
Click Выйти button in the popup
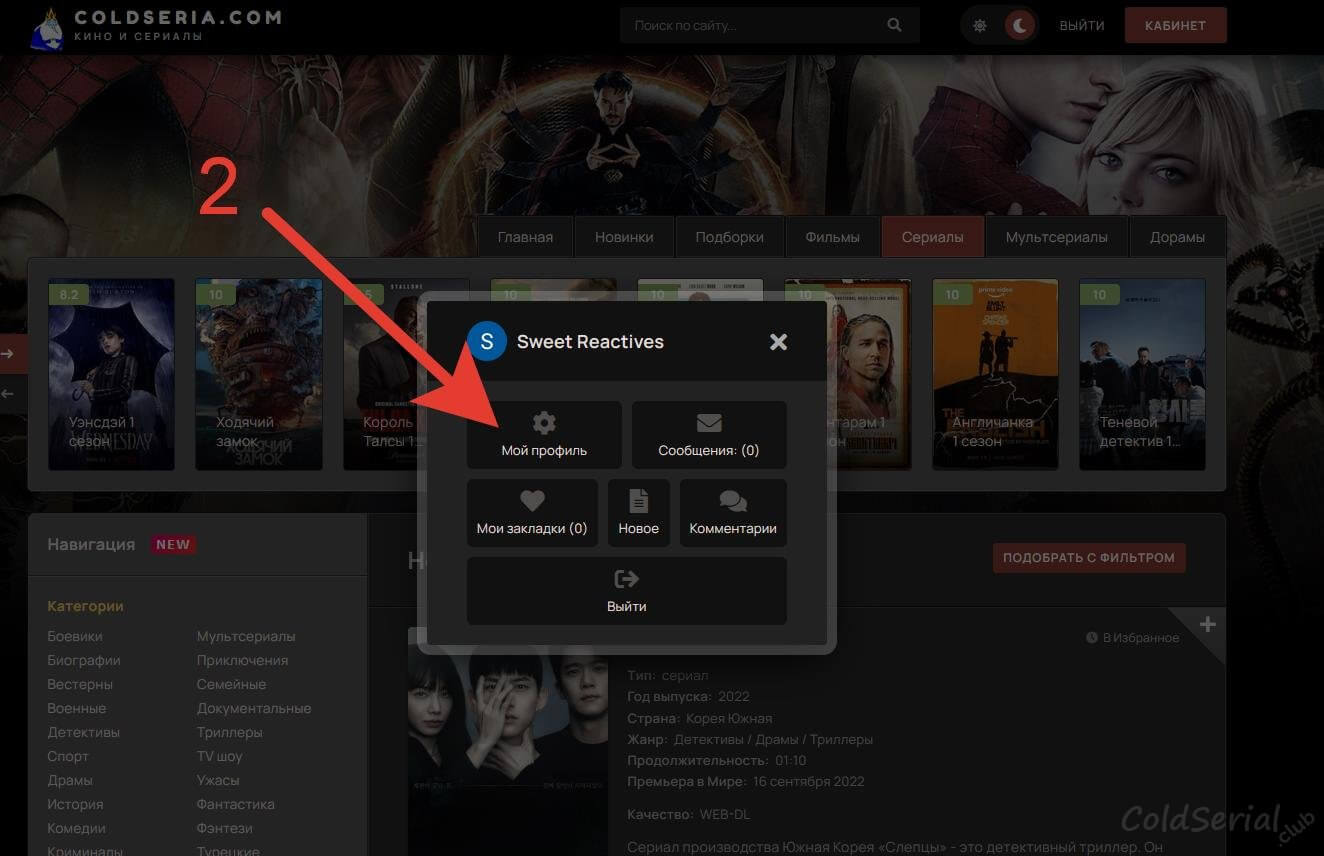627,591
